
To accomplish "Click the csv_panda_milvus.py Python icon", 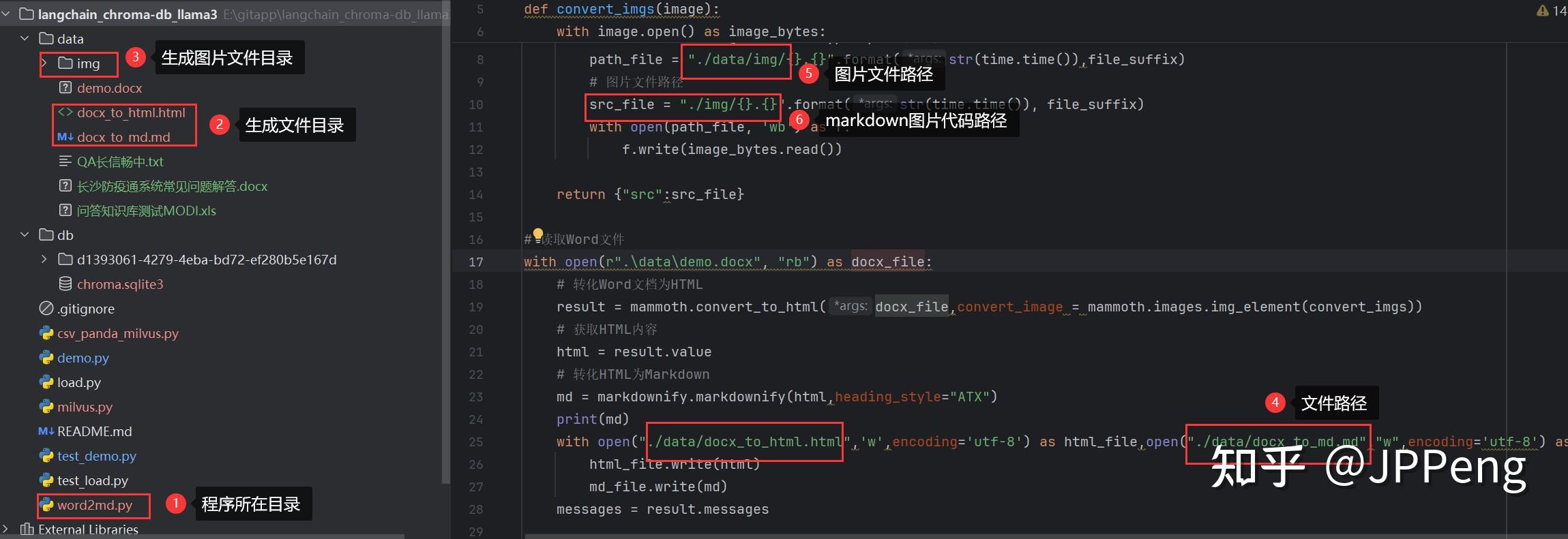I will coord(46,333).
